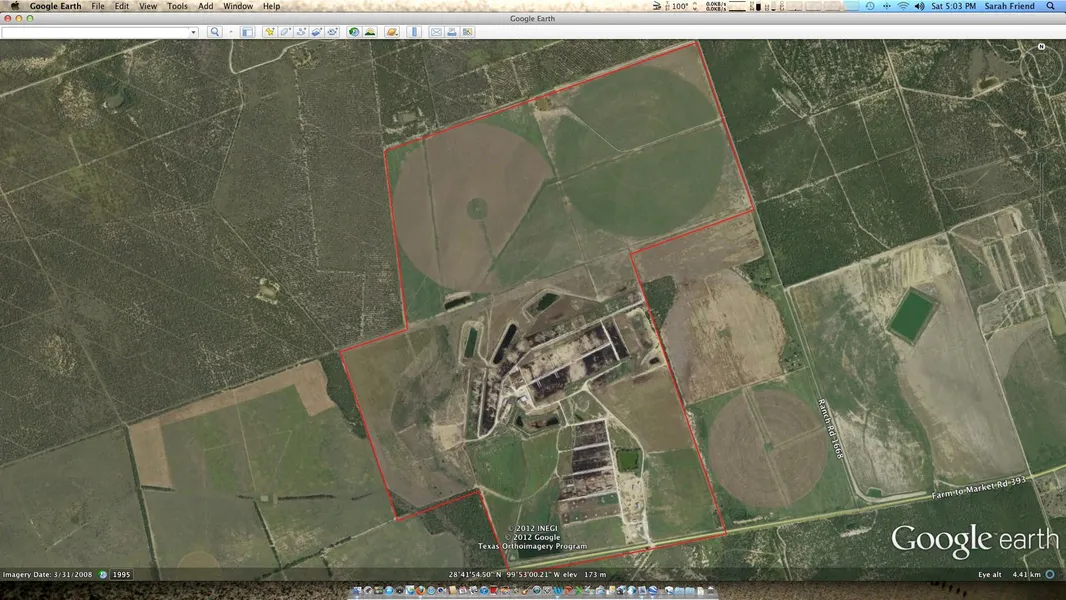Open the search field dropdown arrow
This screenshot has width=1066, height=600.
tap(193, 32)
